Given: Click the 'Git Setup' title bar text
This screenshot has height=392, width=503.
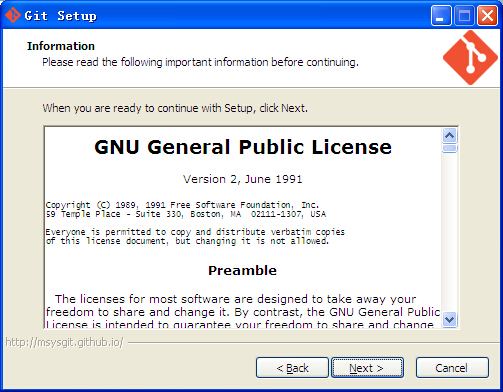Looking at the screenshot, I should [x=61, y=16].
